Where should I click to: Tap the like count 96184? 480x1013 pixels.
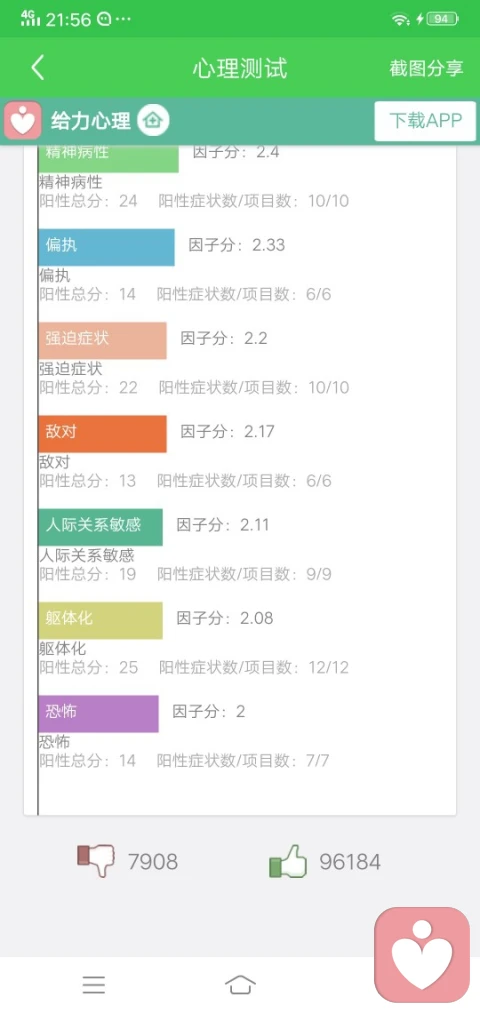(350, 862)
